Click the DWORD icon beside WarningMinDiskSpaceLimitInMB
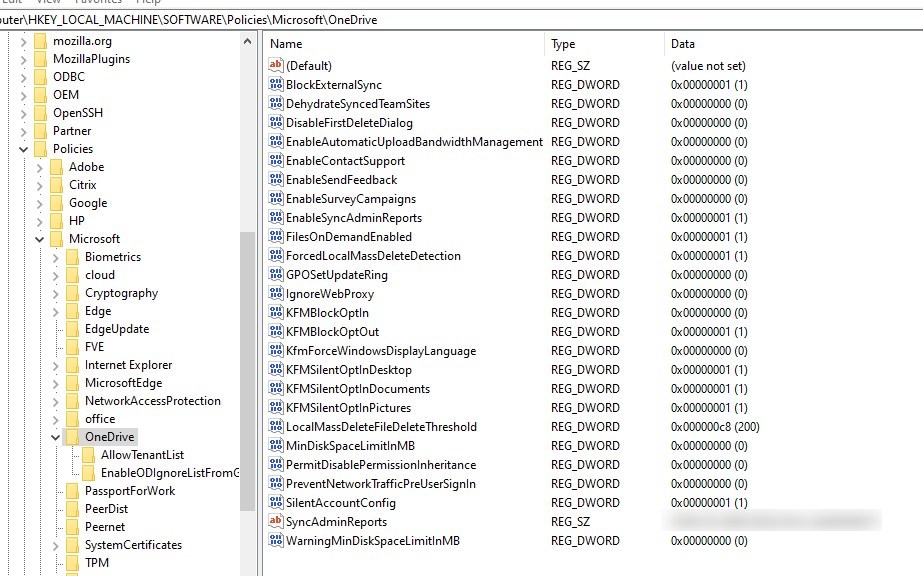The height and width of the screenshot is (576, 923). (x=277, y=541)
